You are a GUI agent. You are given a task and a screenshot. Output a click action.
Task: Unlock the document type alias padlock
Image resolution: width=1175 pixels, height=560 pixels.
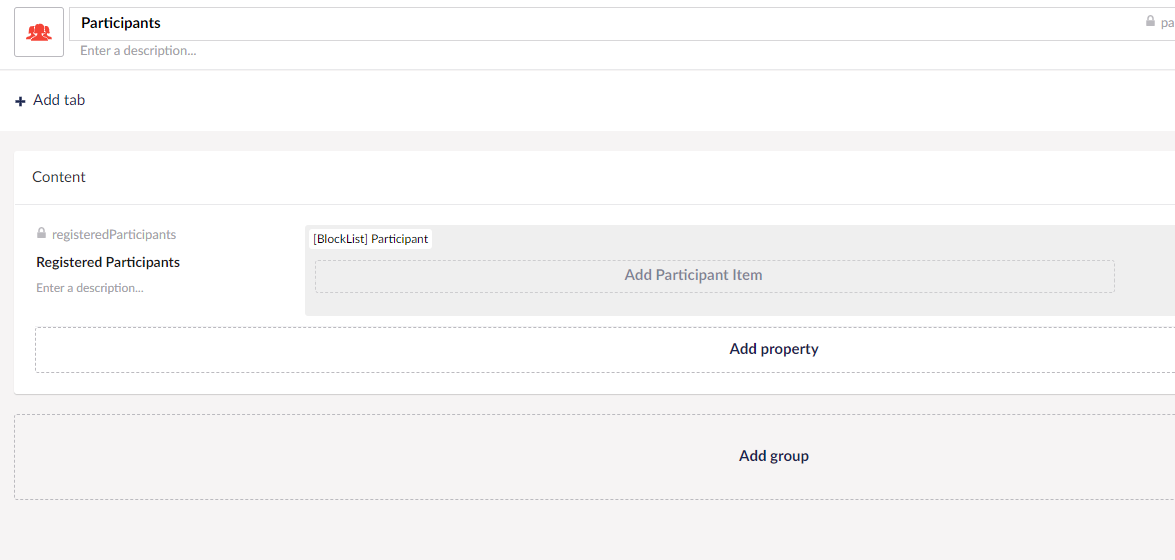pyautogui.click(x=1150, y=22)
